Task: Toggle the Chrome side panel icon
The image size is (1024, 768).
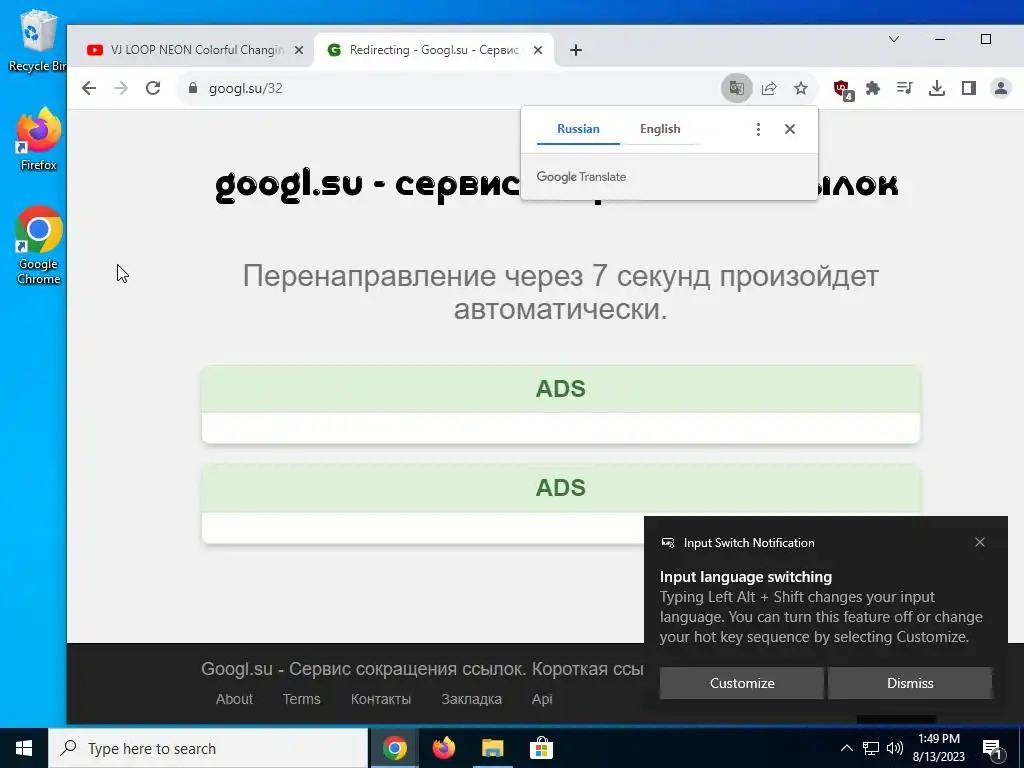Action: 968,88
